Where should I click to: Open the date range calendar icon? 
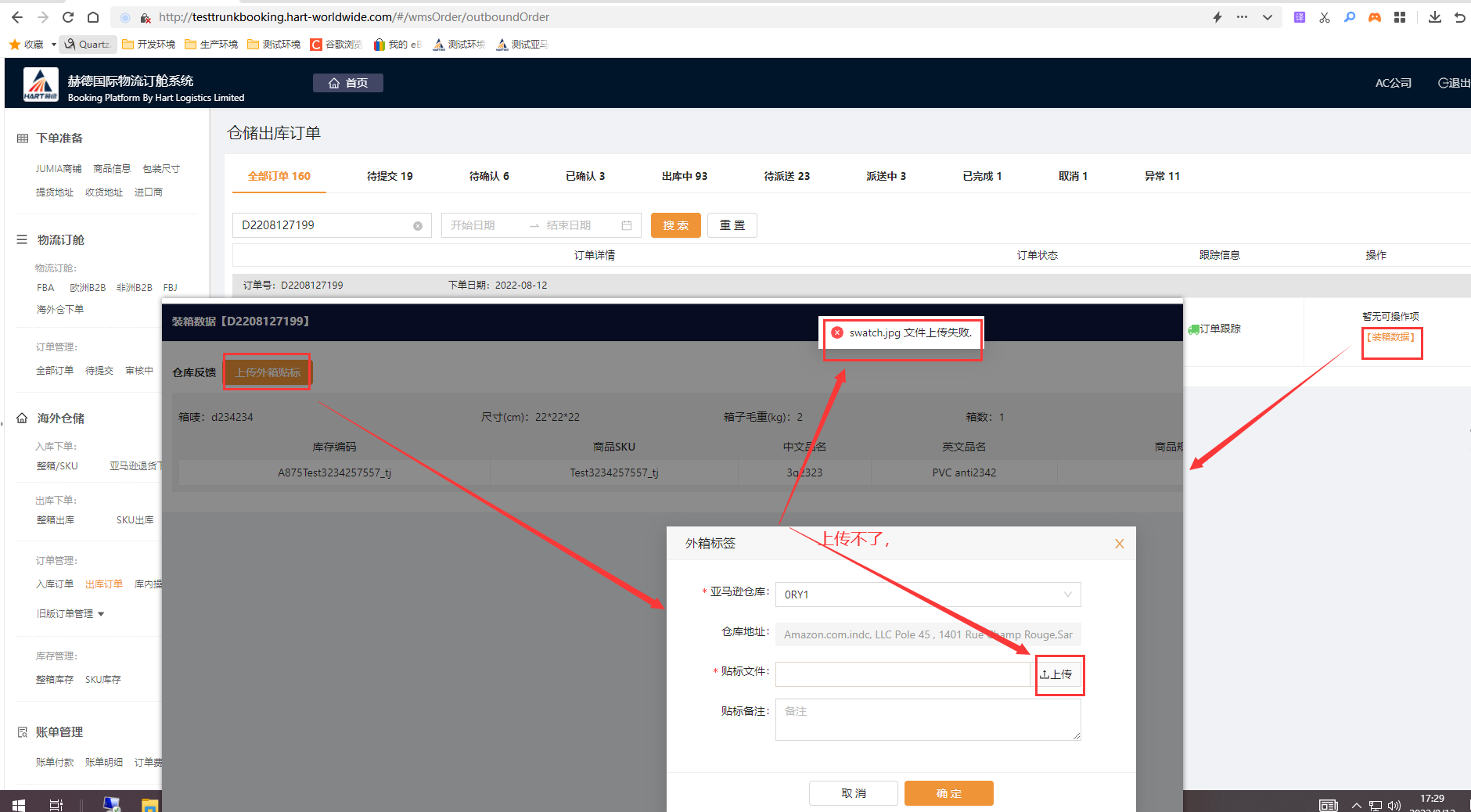tap(627, 225)
